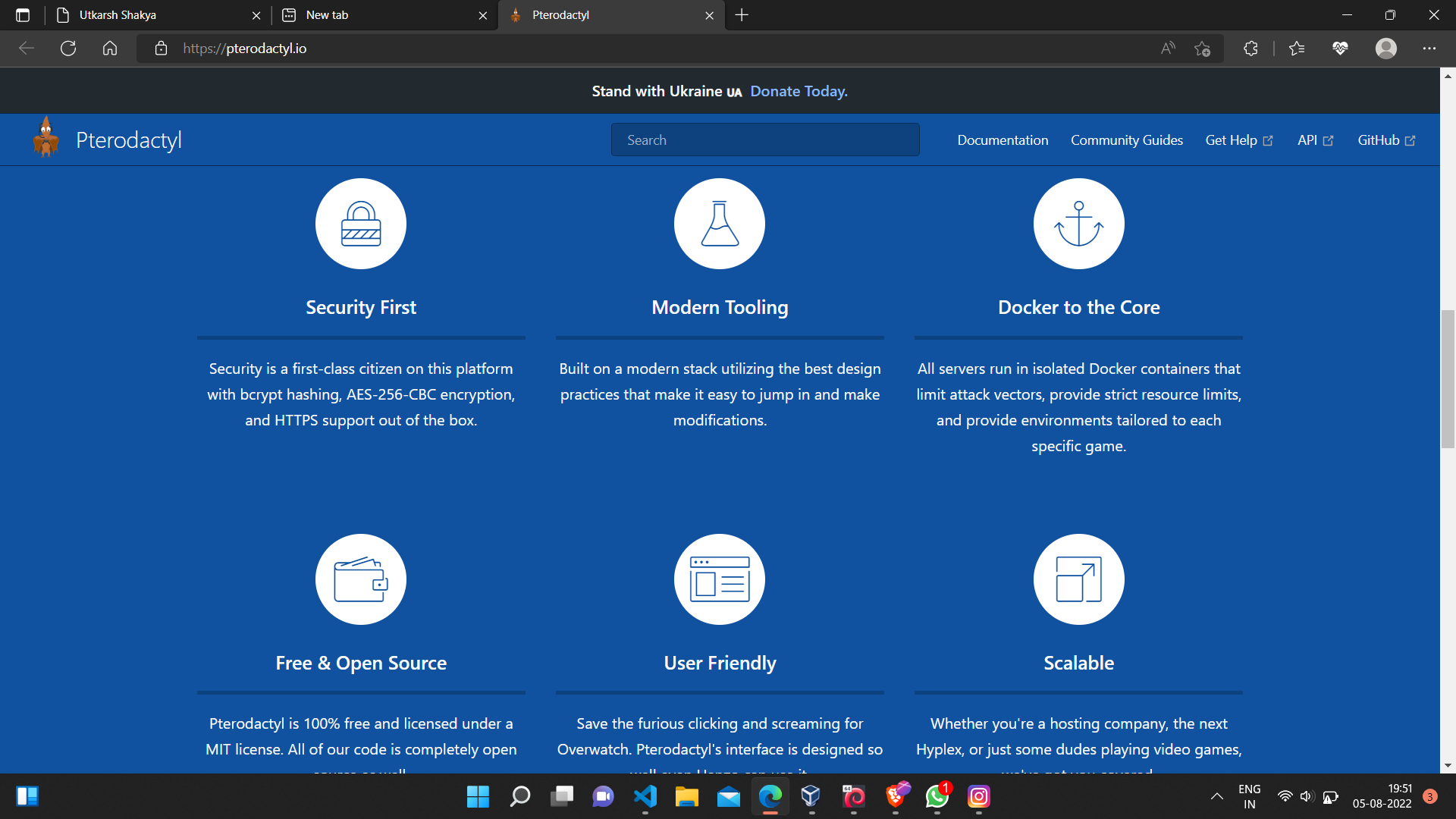Open Widgets panel in taskbar corner
This screenshot has height=819, width=1456.
coord(27,796)
